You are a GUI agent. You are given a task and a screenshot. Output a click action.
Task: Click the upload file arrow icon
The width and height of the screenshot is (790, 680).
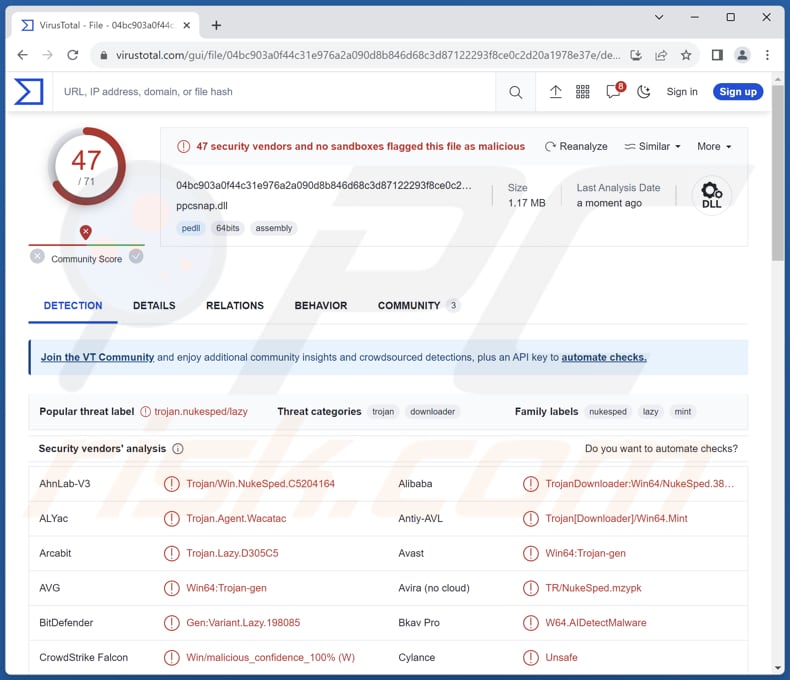[555, 92]
